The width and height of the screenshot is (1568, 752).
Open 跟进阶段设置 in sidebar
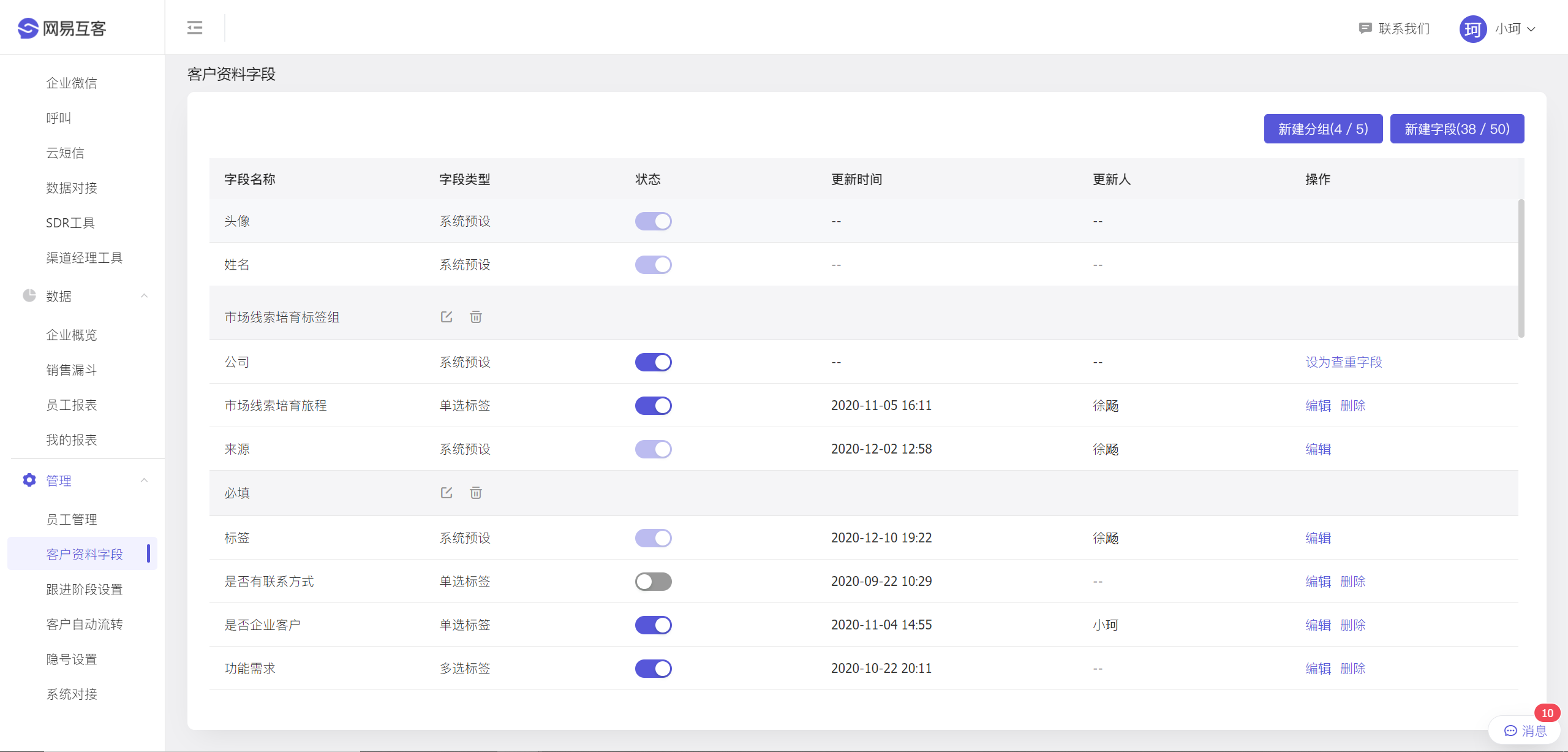(85, 589)
